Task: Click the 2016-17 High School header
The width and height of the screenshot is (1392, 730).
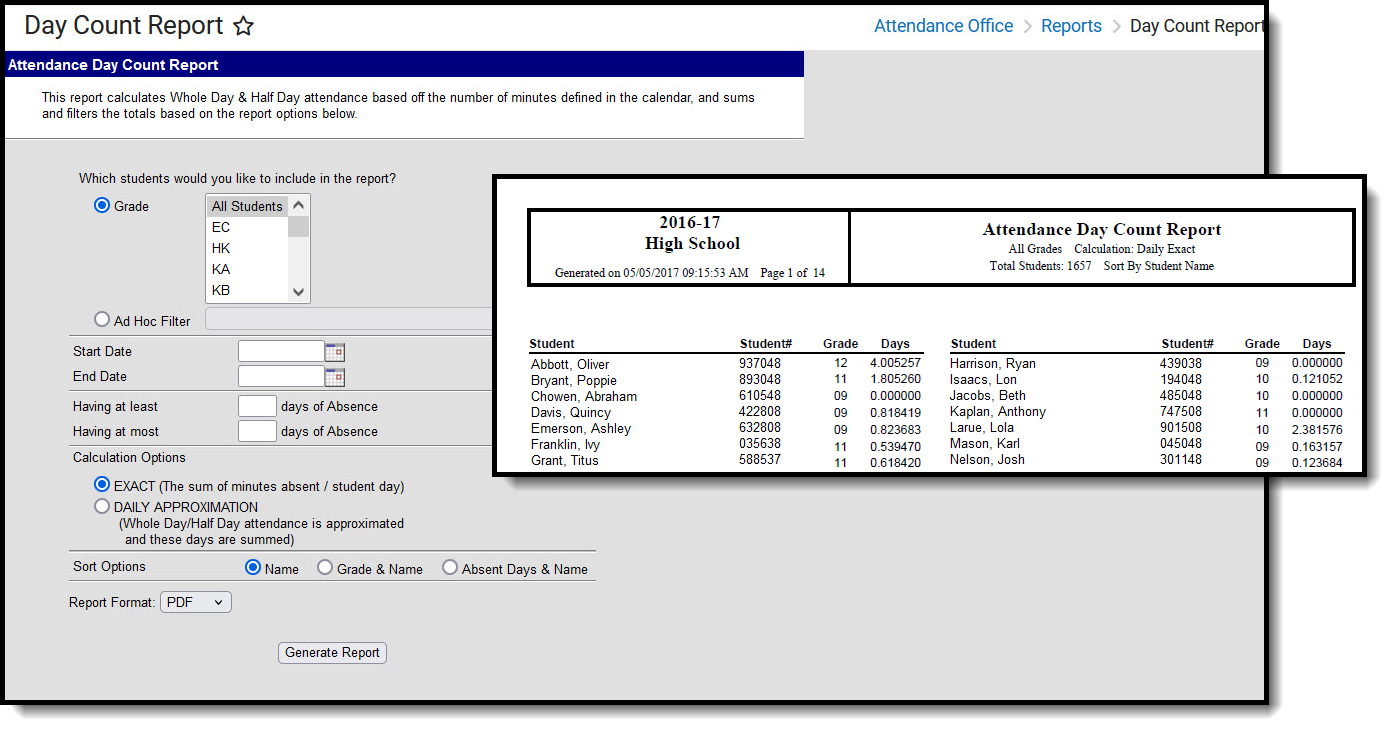Action: [692, 233]
